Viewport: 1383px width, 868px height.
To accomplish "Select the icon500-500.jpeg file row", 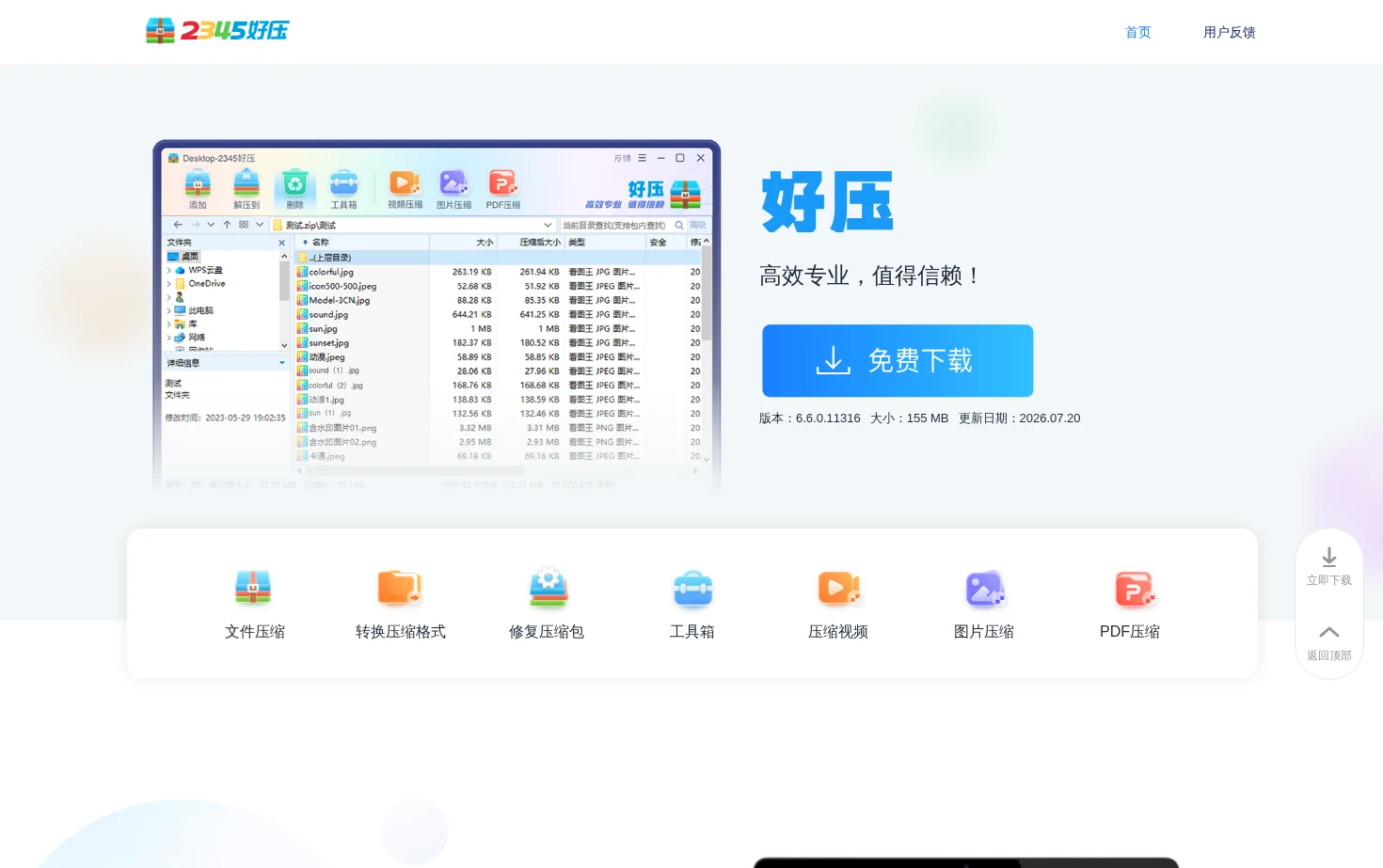I will point(498,286).
